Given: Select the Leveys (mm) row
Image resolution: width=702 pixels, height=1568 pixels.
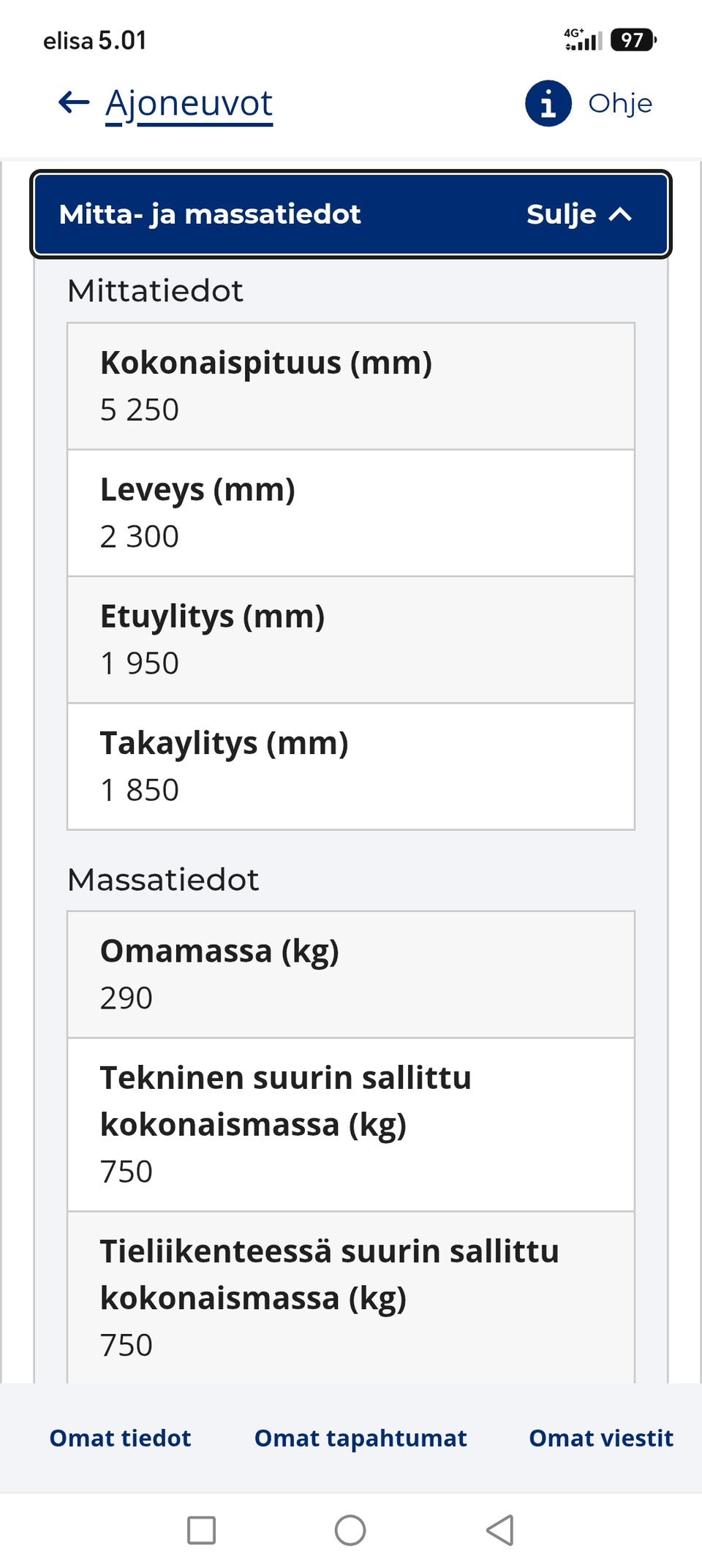Looking at the screenshot, I should pos(351,513).
